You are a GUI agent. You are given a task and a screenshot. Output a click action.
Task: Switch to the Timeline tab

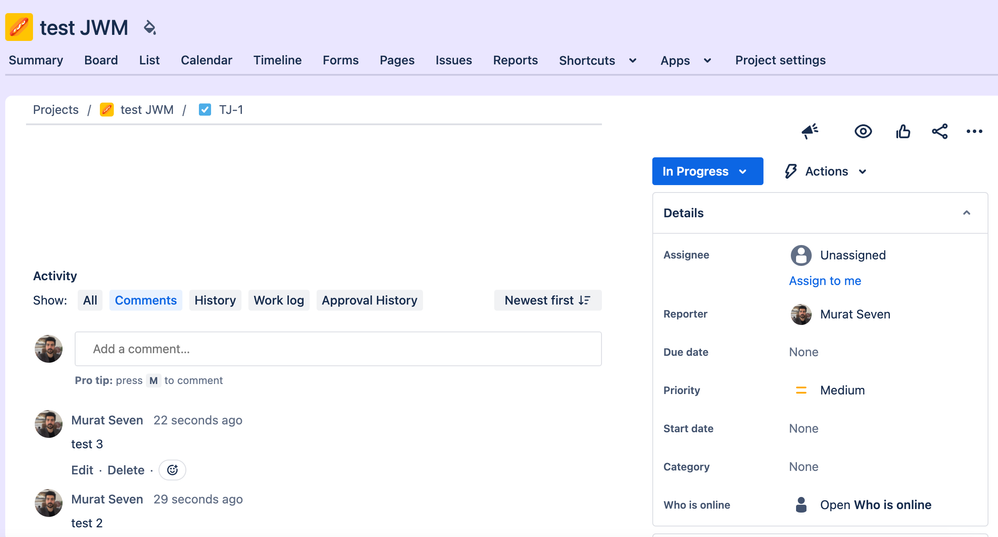(x=278, y=60)
